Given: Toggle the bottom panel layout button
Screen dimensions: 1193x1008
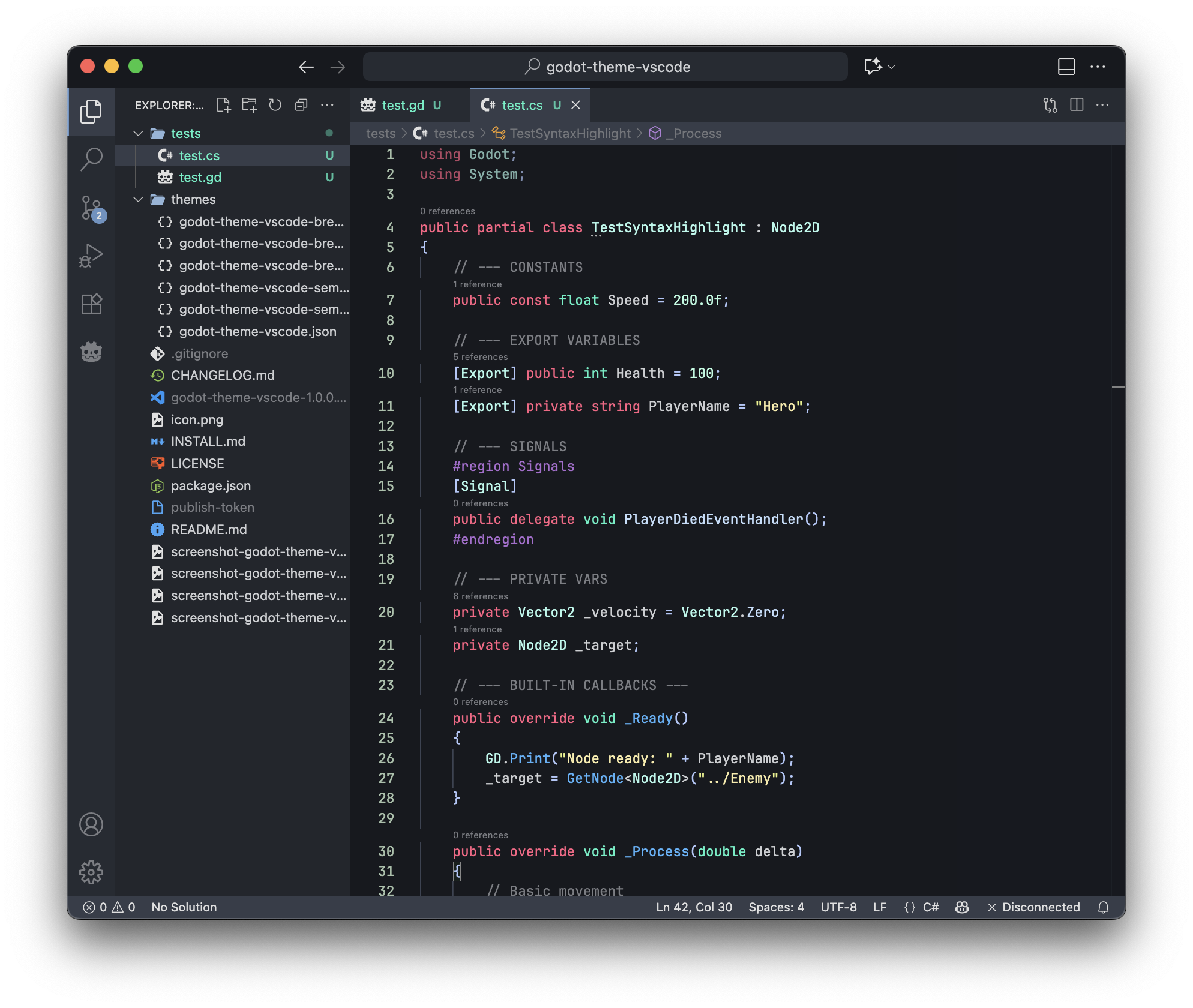Looking at the screenshot, I should tap(1066, 67).
